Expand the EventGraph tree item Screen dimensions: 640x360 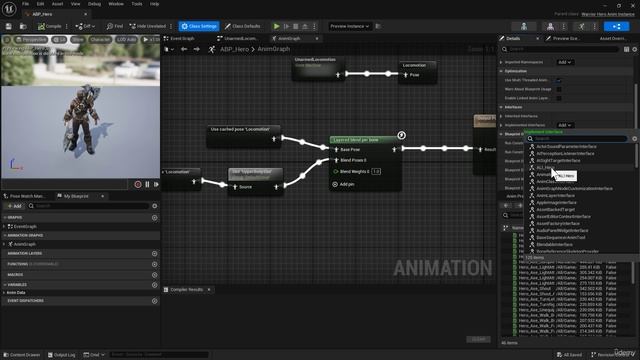pyautogui.click(x=4, y=227)
